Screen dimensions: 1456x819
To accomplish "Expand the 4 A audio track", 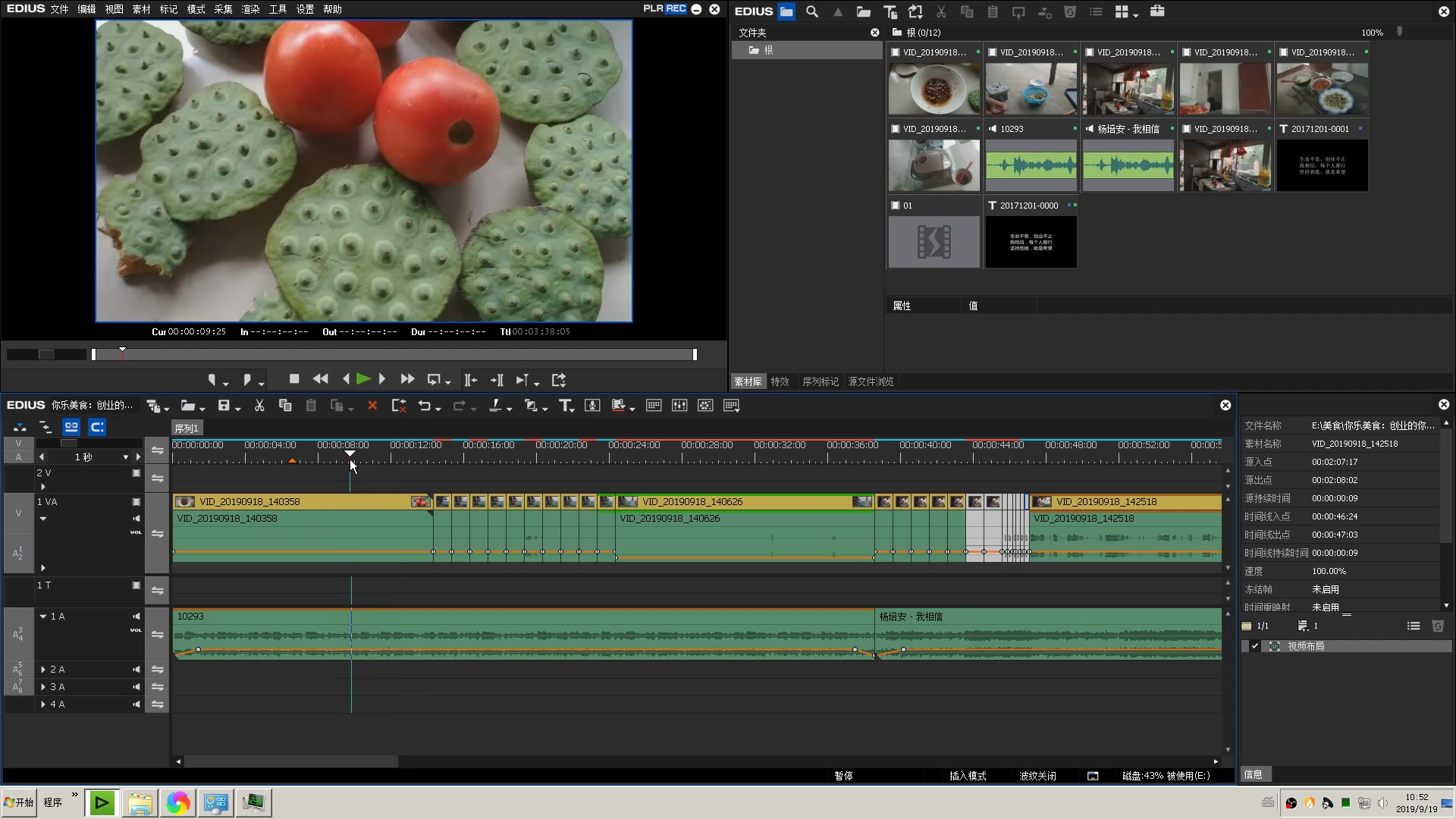I will coord(43,704).
